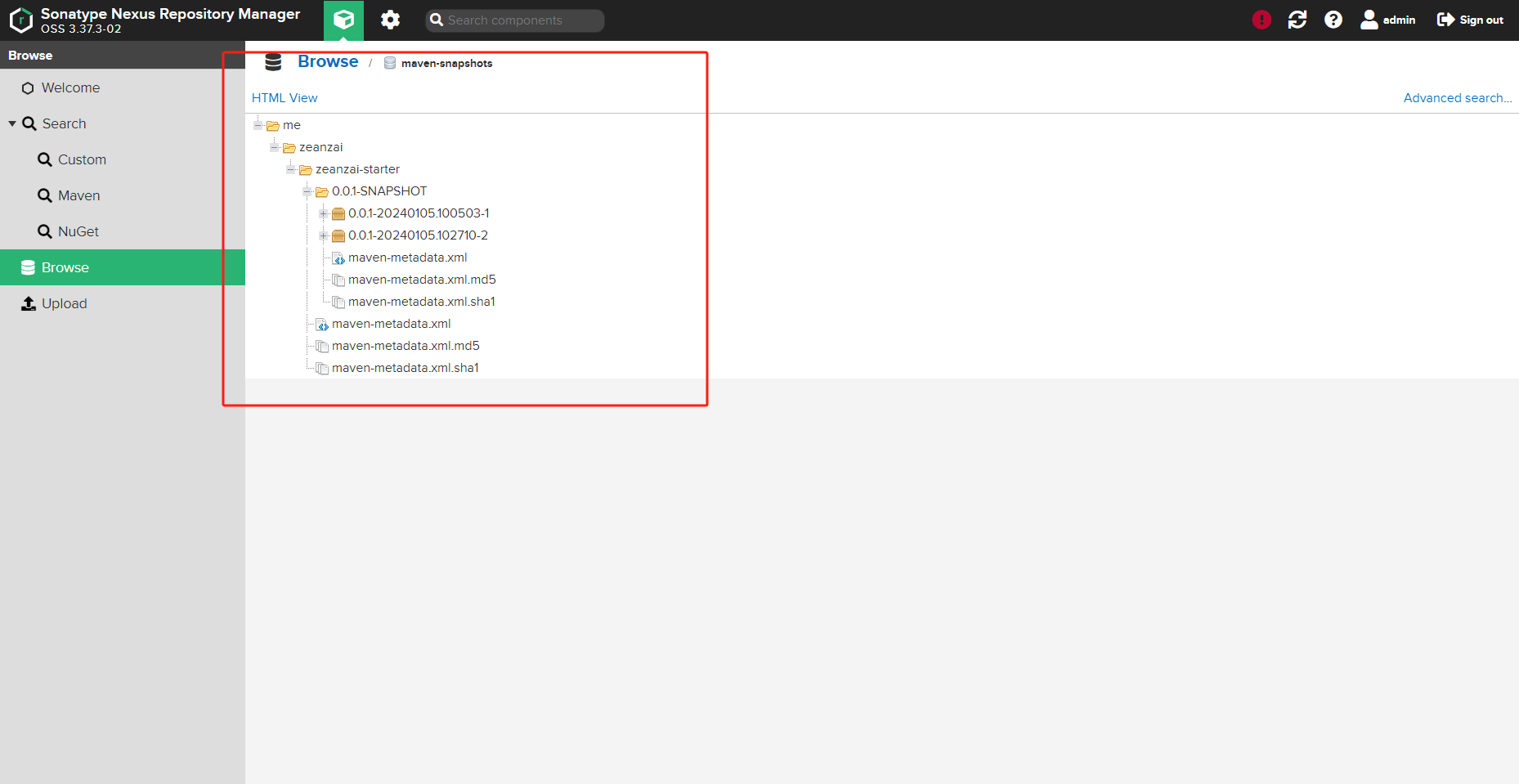Select the maven-metadata.xml.md5 file under 0.0.1-SNAPSHOT

coord(421,280)
